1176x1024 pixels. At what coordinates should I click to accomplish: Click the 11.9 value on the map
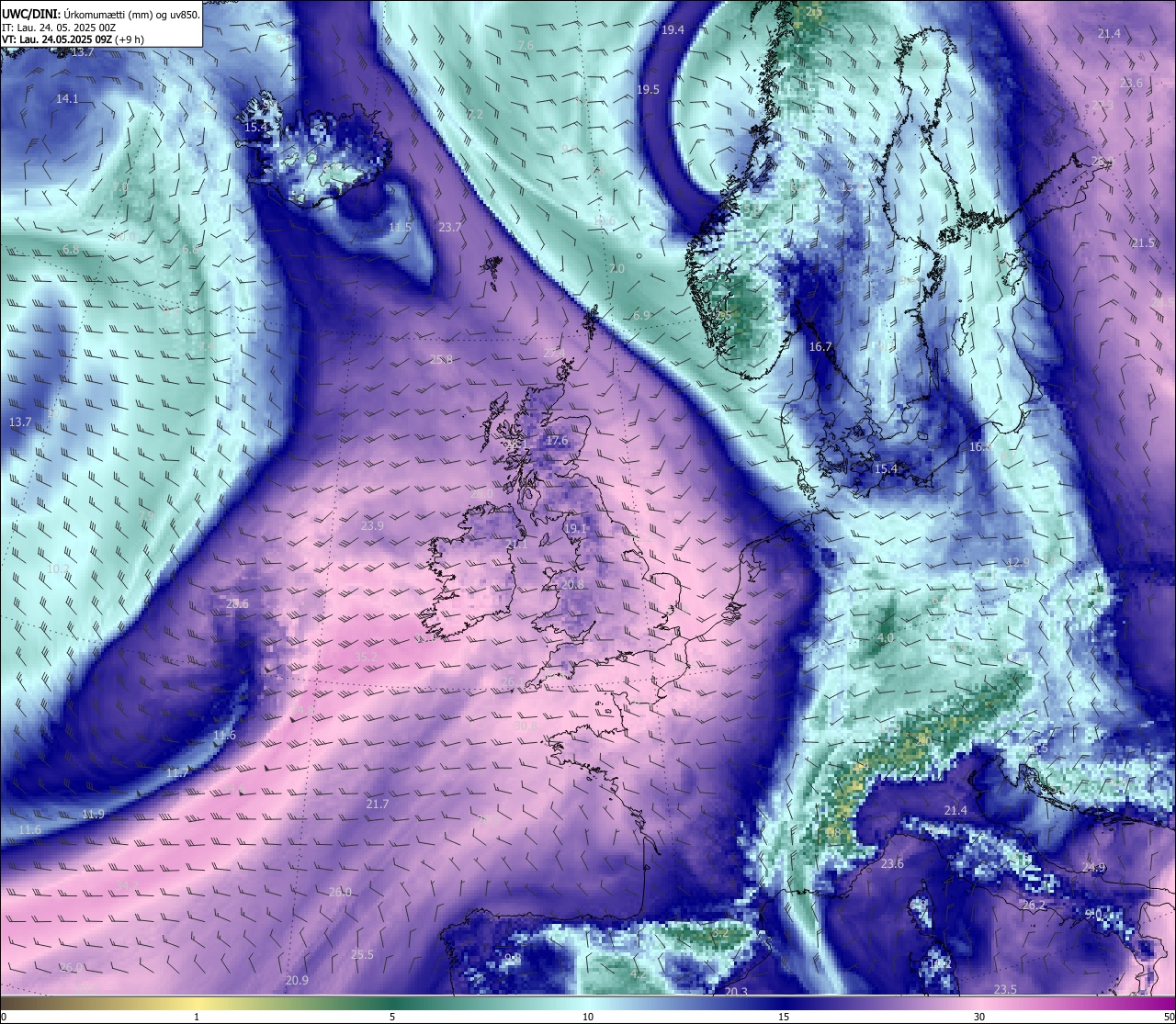[93, 814]
